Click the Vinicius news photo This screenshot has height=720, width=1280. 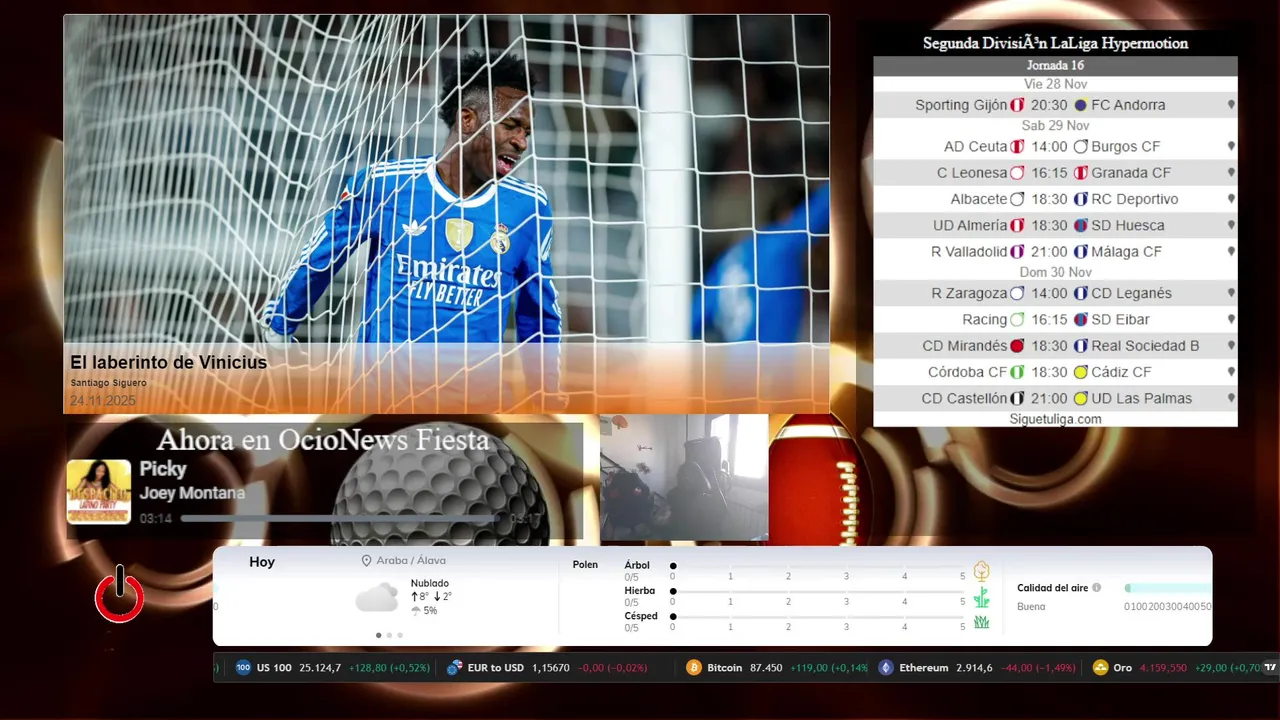point(446,180)
